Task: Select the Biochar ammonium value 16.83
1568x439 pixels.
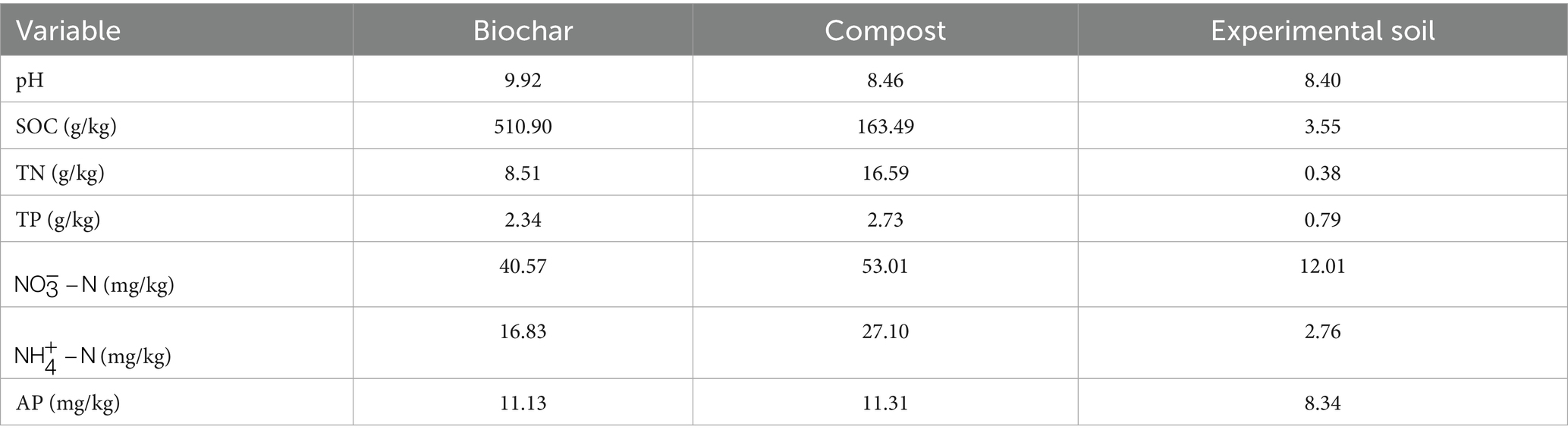Action: pos(523,331)
